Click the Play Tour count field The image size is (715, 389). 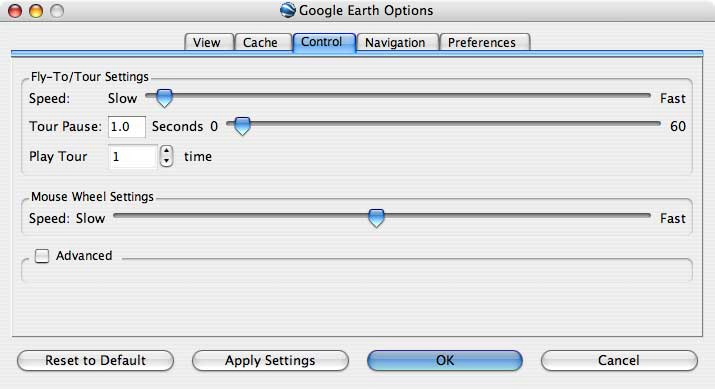tap(133, 156)
